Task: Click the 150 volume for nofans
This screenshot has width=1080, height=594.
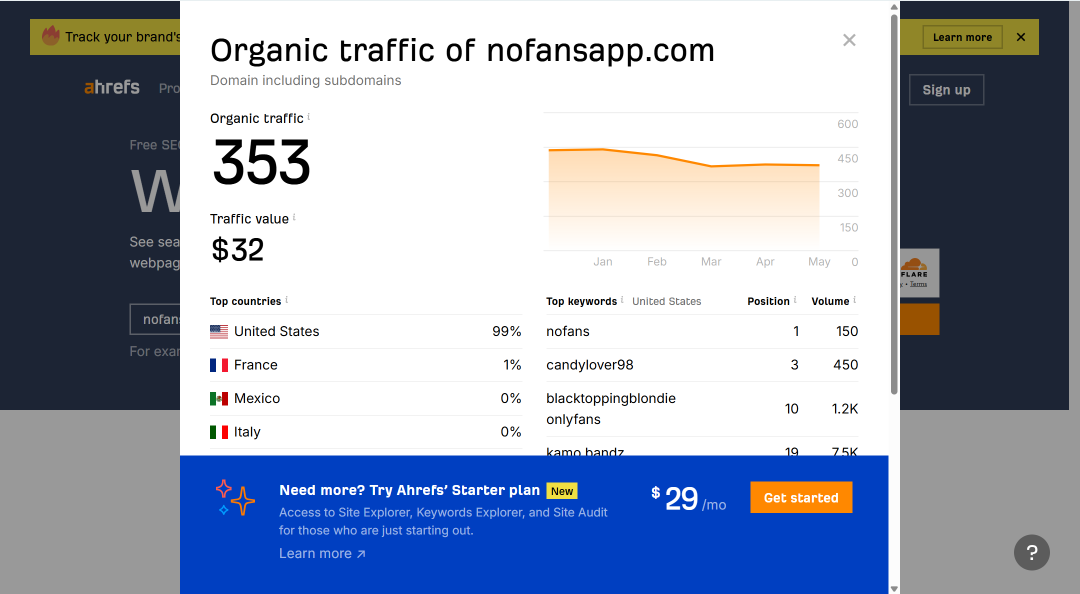Action: coord(847,331)
